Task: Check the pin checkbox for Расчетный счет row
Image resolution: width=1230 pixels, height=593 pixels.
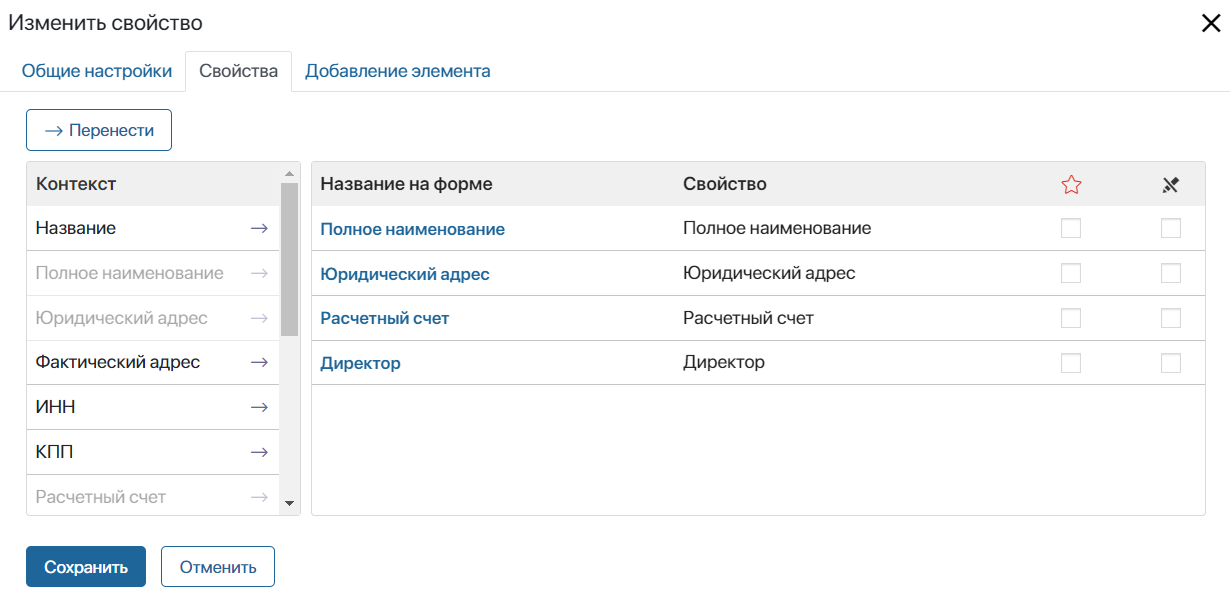Action: (x=1171, y=319)
